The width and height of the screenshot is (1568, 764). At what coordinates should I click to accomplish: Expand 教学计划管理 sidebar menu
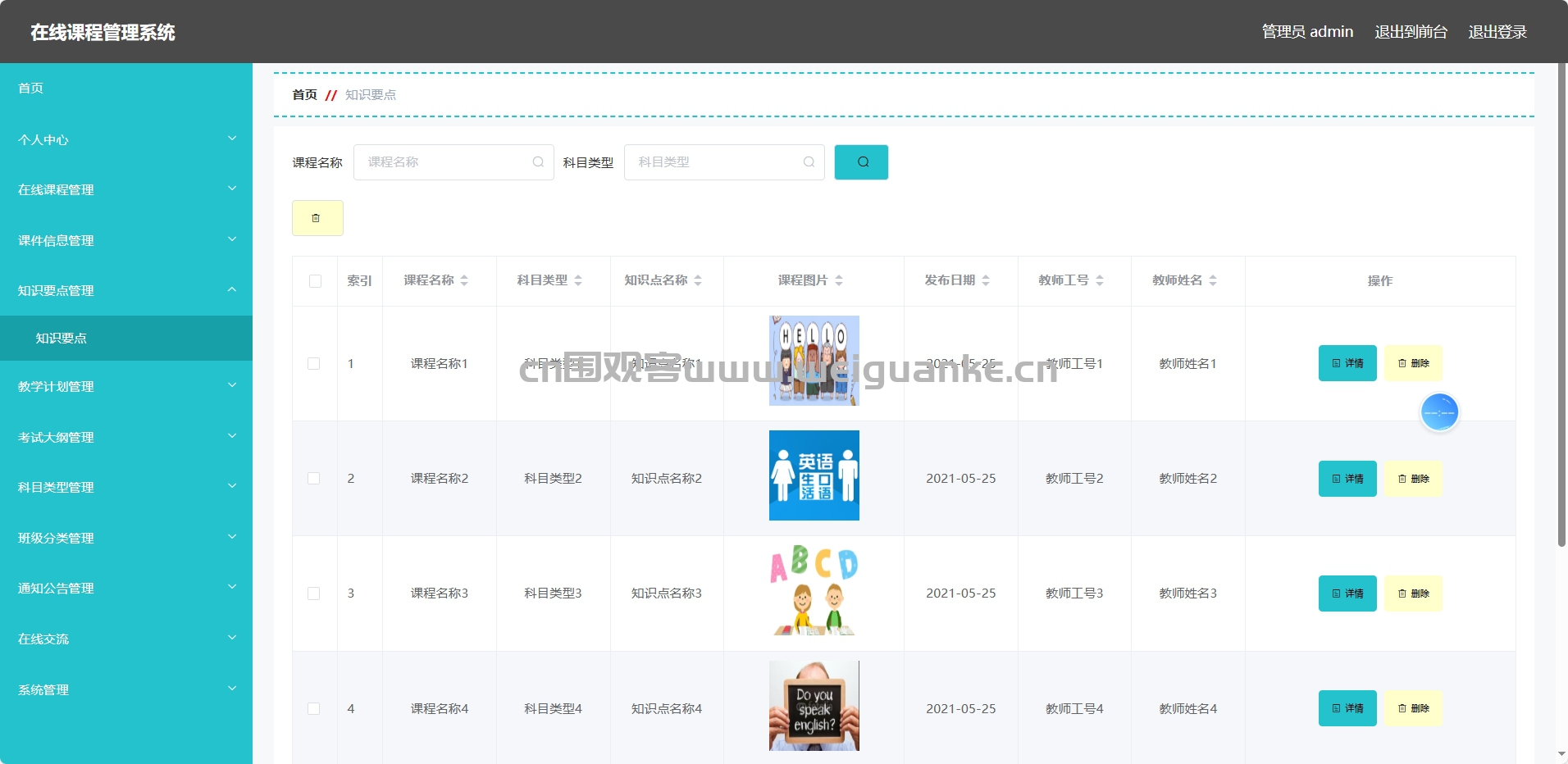coord(126,386)
